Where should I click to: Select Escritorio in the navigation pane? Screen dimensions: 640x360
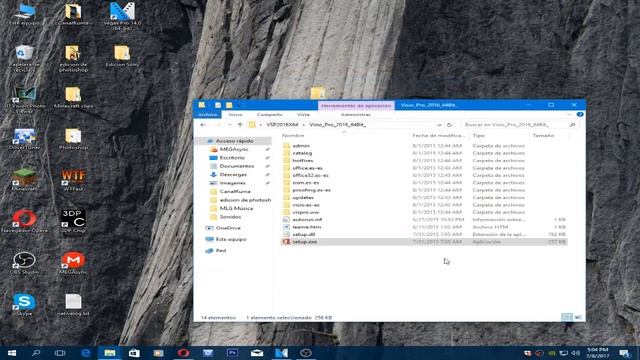click(x=232, y=158)
